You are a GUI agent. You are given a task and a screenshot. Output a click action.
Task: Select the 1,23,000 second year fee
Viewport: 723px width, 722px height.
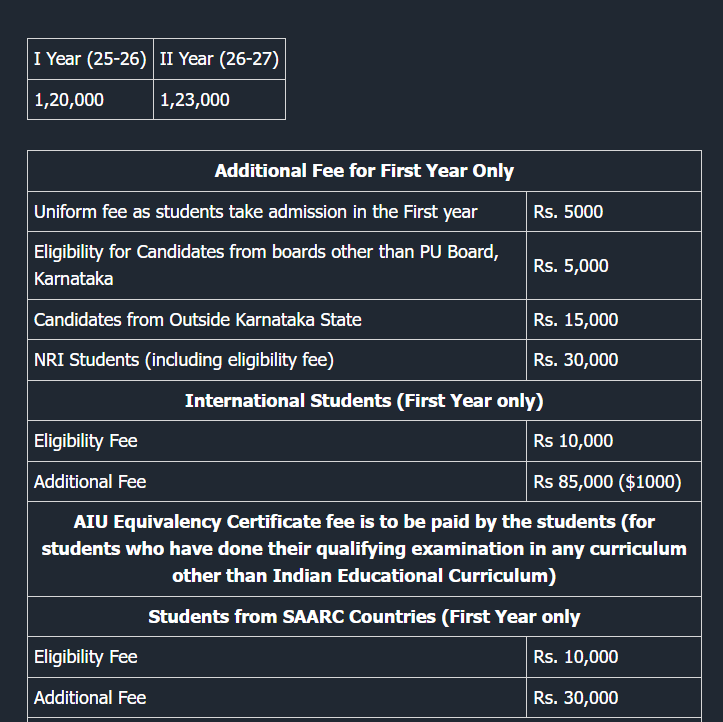click(x=195, y=100)
